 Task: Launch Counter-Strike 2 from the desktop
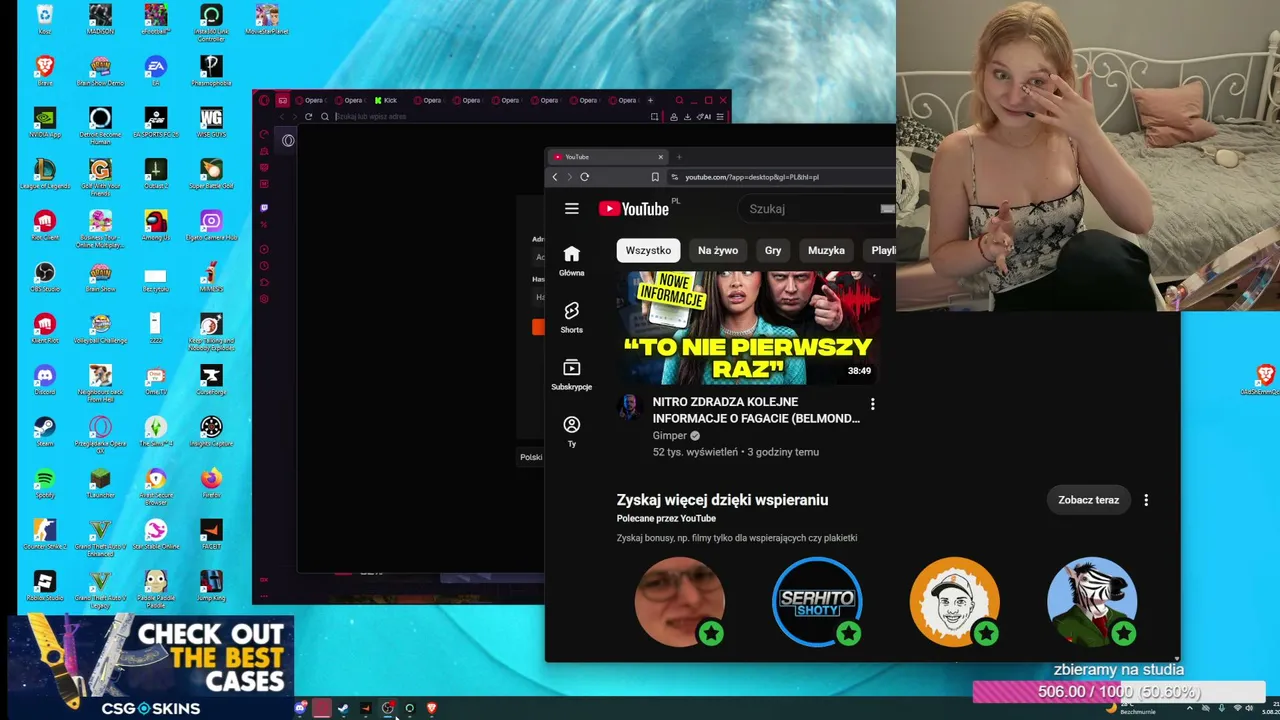point(44,534)
